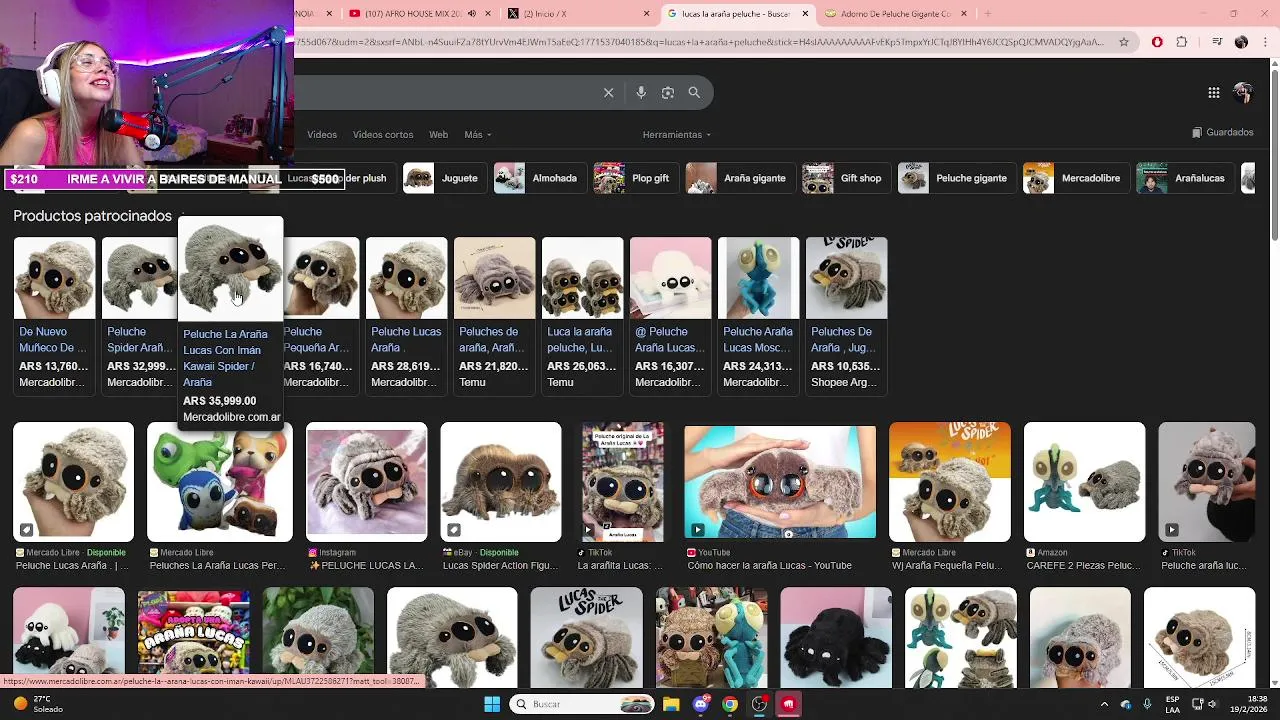Open the Peluche Araña Lucas Mosc product
1280x720 pixels.
758,315
